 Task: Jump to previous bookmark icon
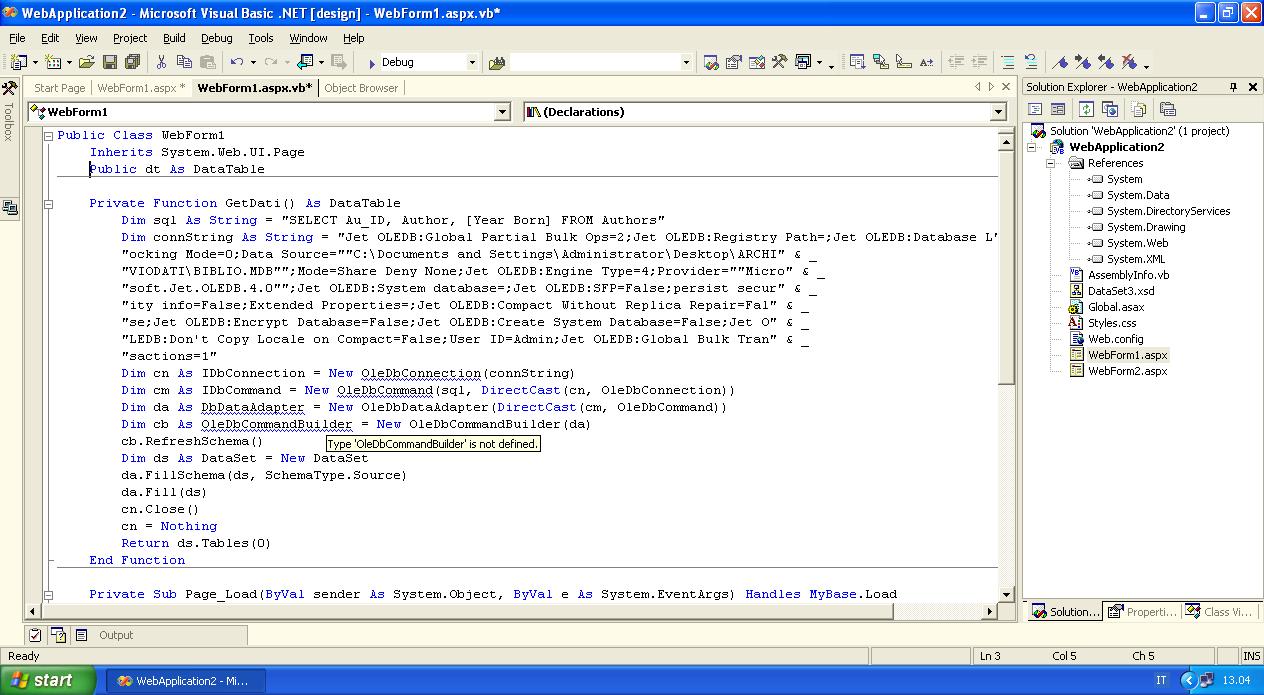tap(1106, 62)
